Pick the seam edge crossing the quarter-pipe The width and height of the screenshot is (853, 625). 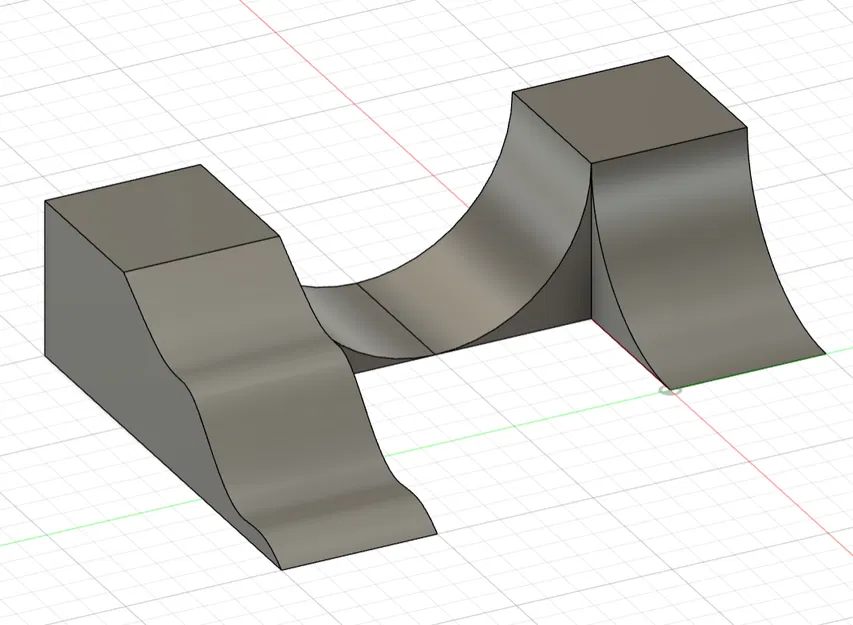coord(395,319)
